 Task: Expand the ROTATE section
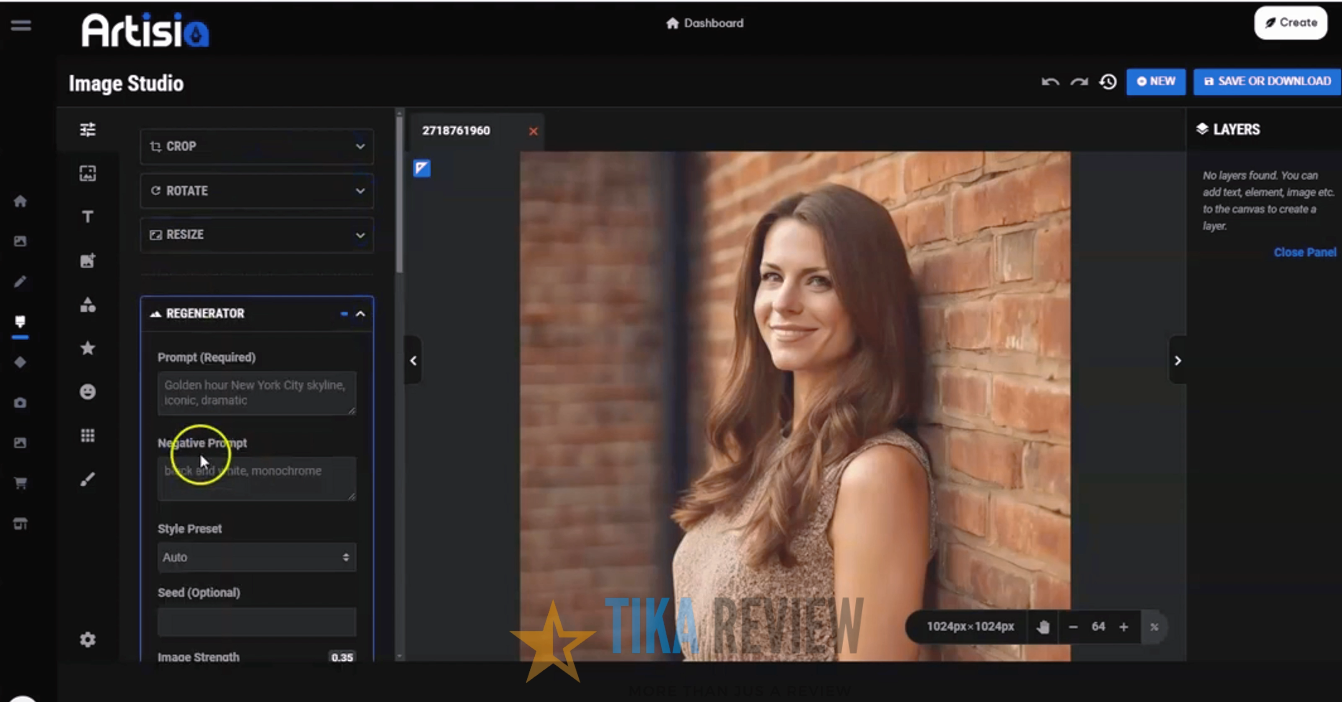tap(256, 190)
